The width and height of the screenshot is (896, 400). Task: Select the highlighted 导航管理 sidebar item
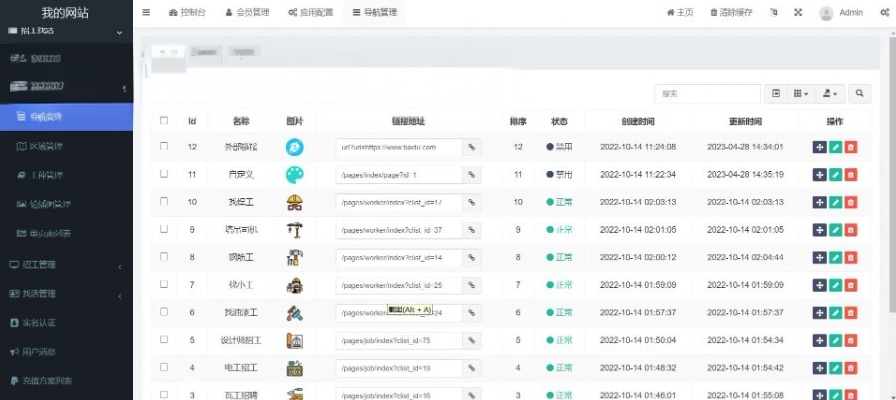point(66,117)
